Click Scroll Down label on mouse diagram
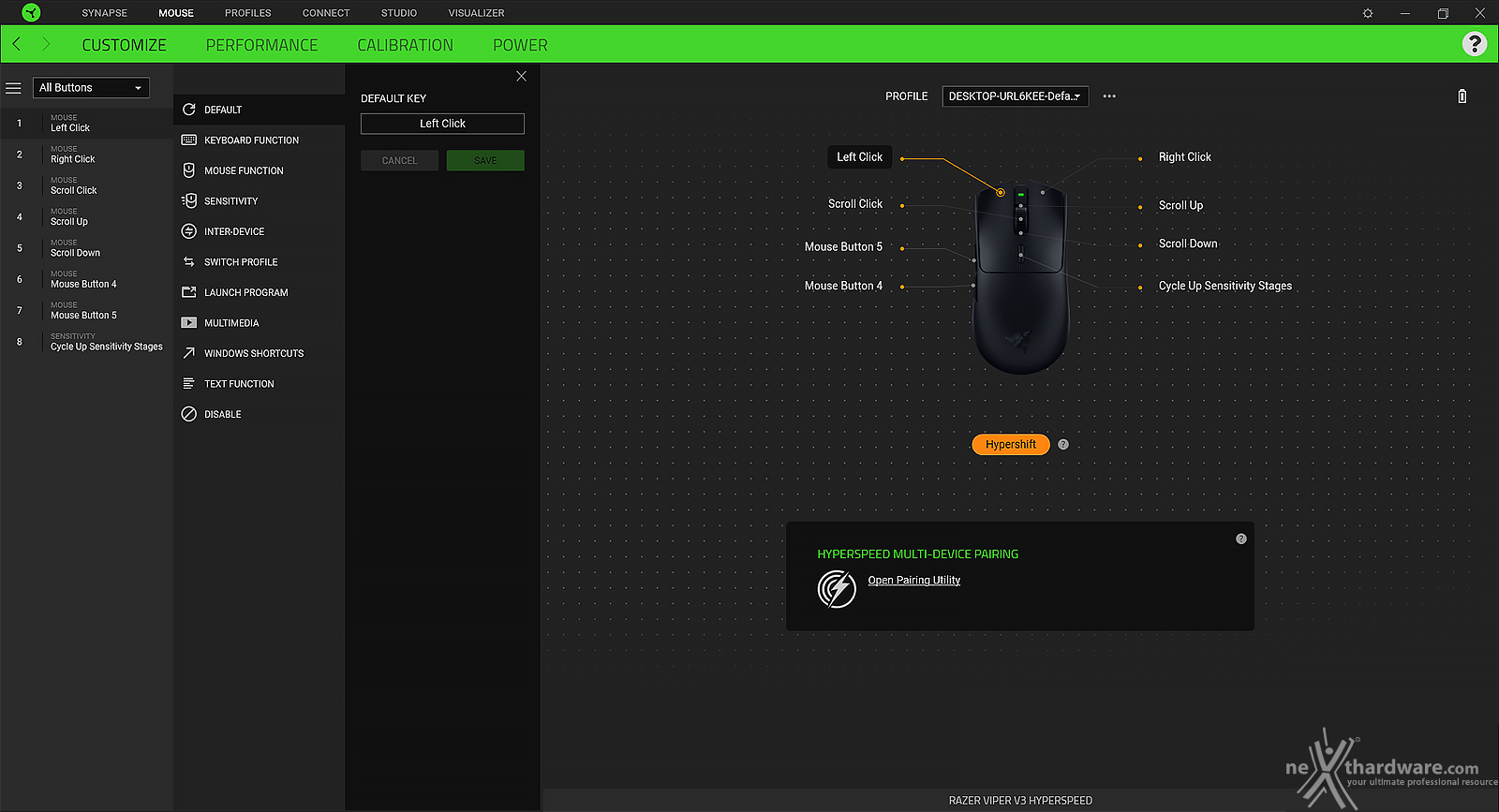Image resolution: width=1499 pixels, height=812 pixels. pyautogui.click(x=1188, y=244)
